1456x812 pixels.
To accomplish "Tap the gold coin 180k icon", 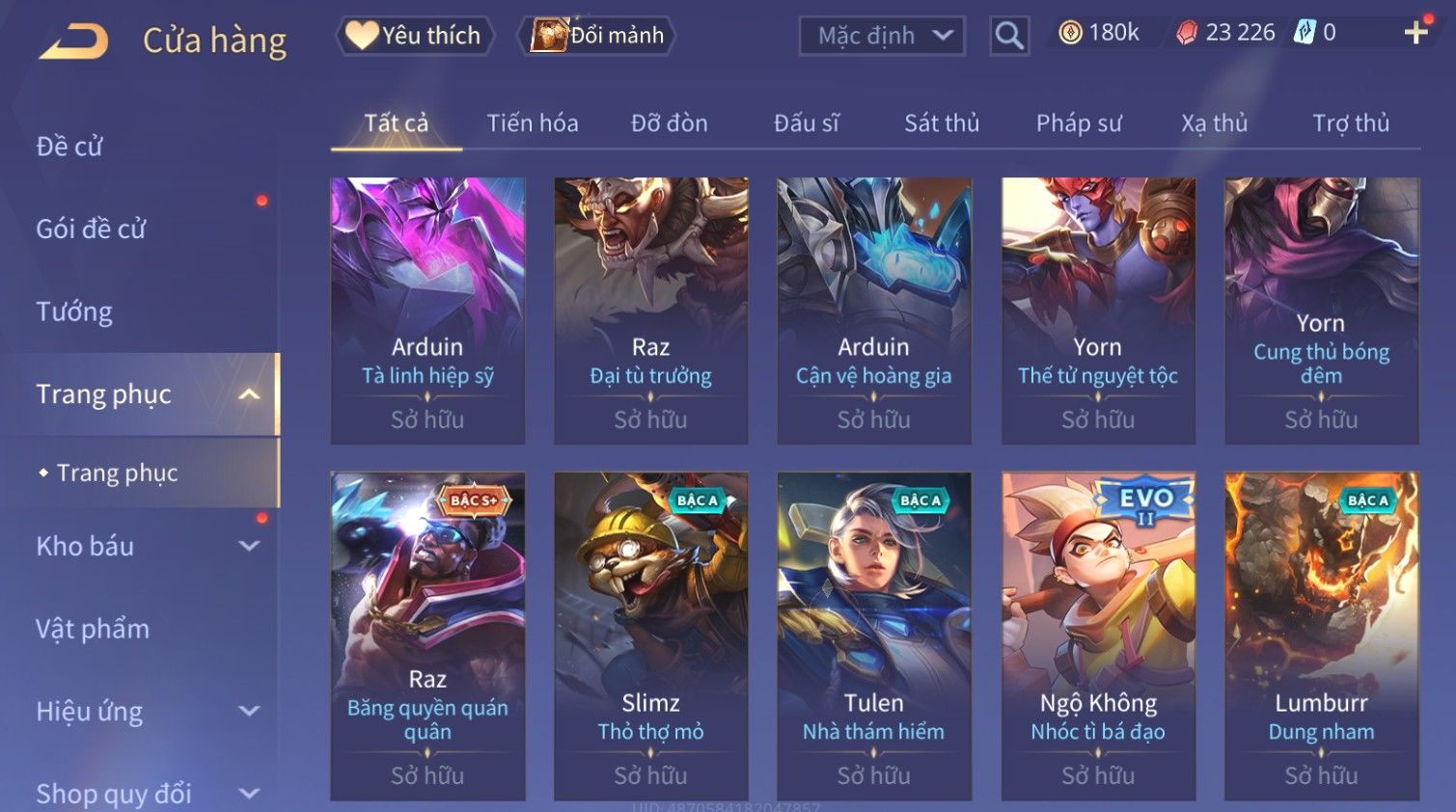I will click(x=1070, y=33).
